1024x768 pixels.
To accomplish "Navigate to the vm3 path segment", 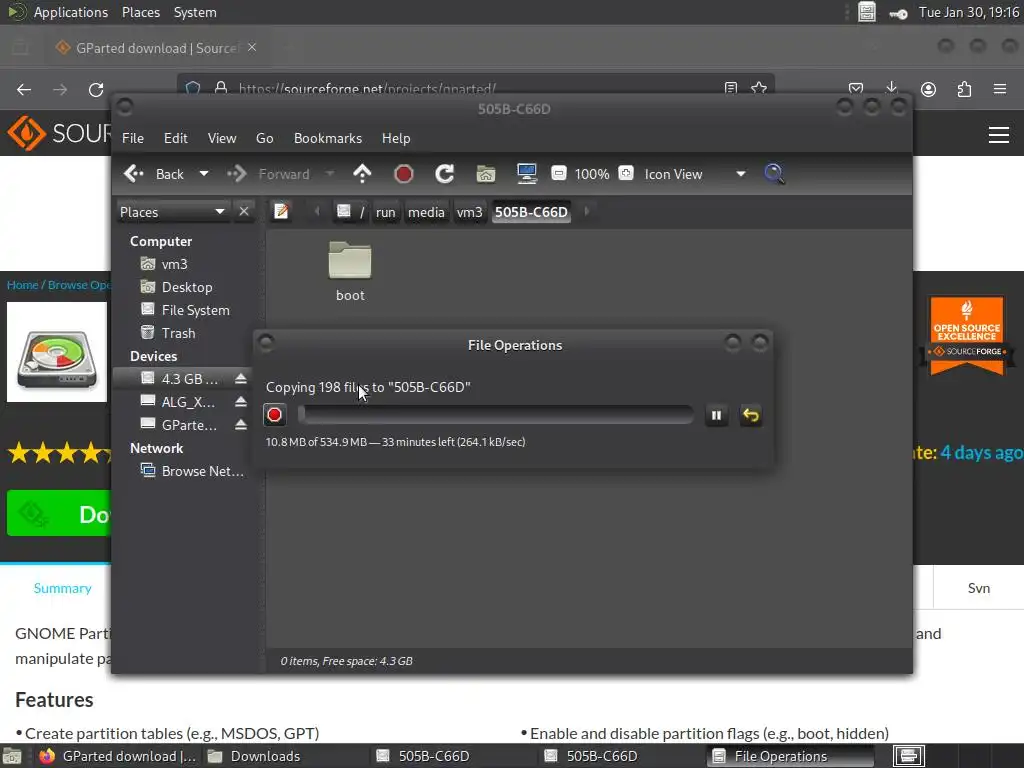I will (470, 212).
